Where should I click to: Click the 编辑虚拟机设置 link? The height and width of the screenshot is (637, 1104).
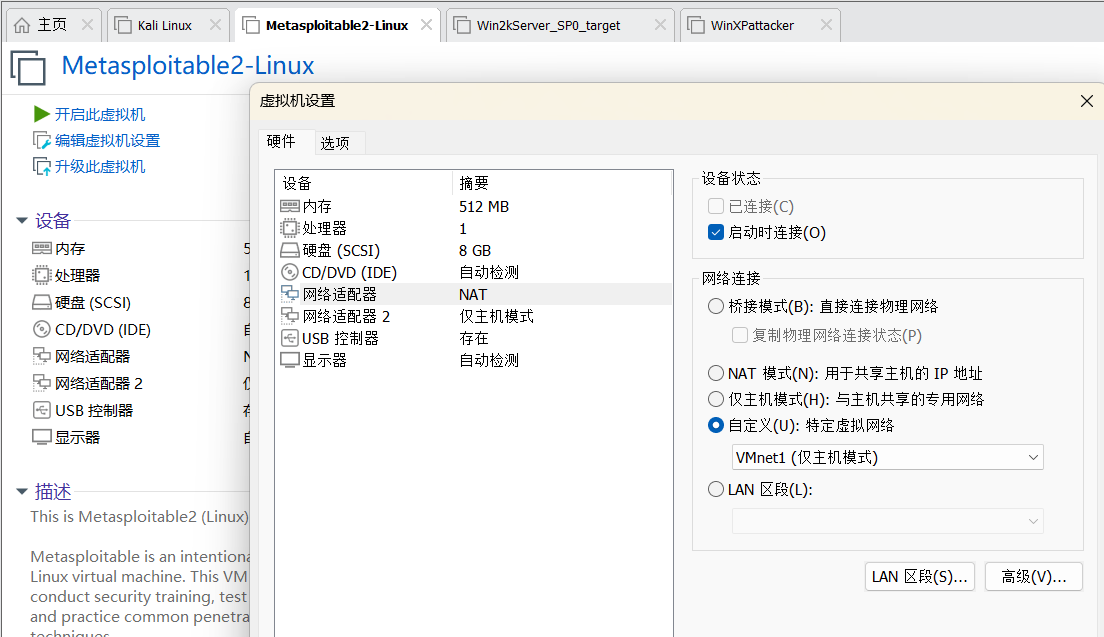pos(108,140)
